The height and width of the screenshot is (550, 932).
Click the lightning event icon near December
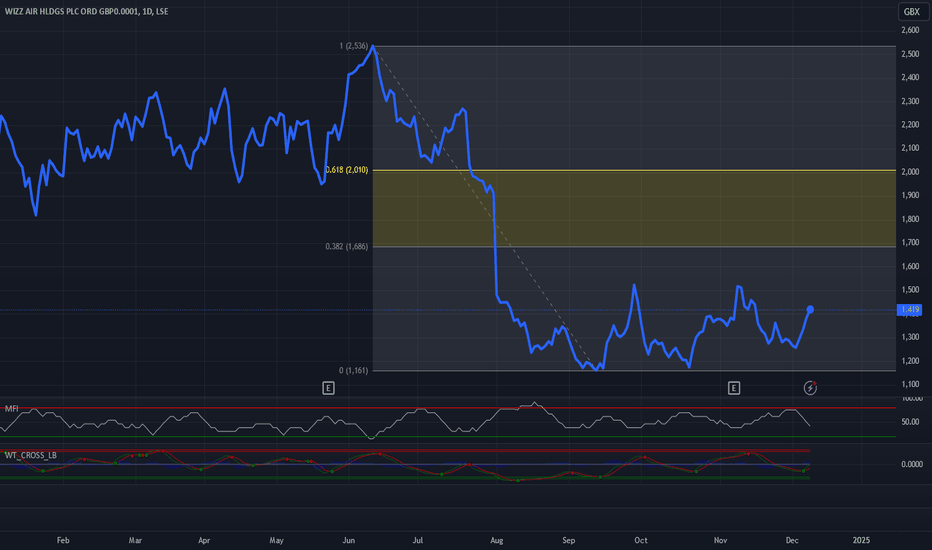coord(810,388)
